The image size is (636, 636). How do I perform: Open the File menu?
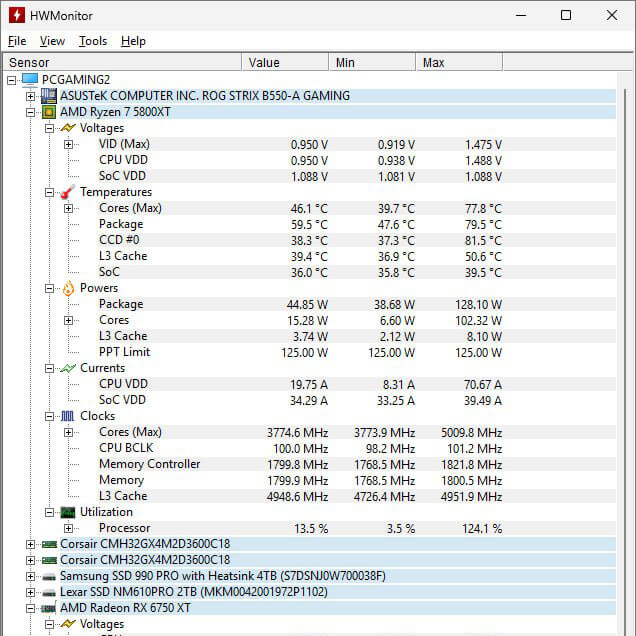17,41
